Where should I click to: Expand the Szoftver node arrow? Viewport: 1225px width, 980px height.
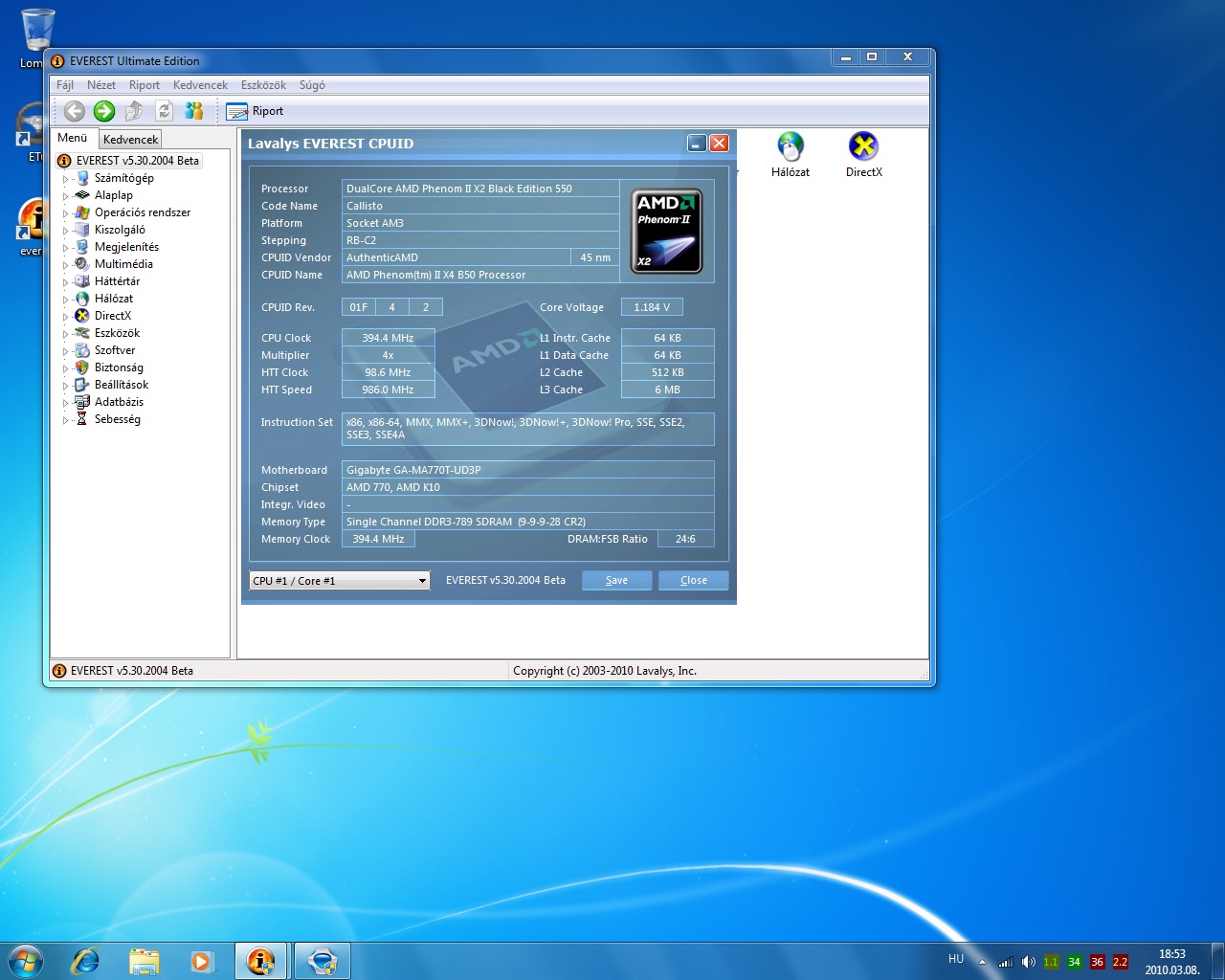point(66,351)
